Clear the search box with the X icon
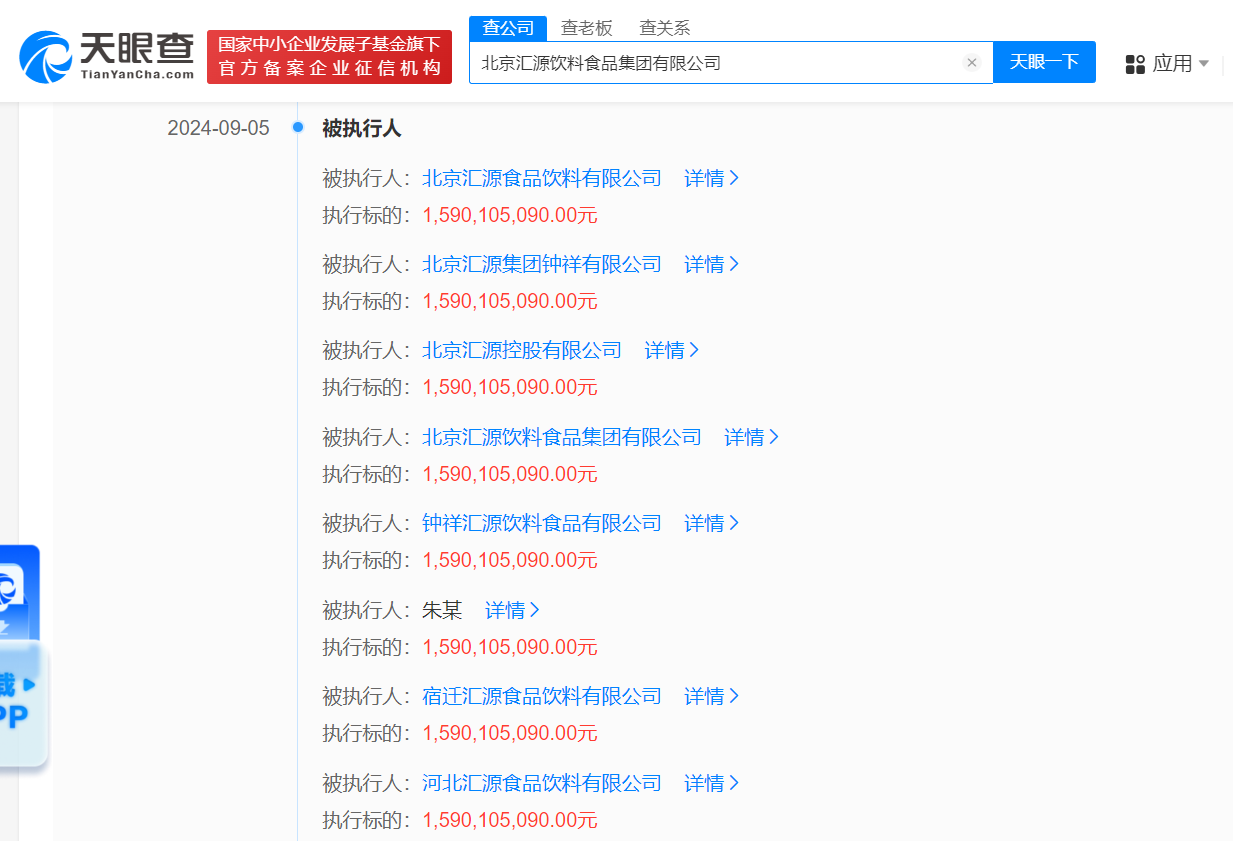The width and height of the screenshot is (1233, 841). 971,62
